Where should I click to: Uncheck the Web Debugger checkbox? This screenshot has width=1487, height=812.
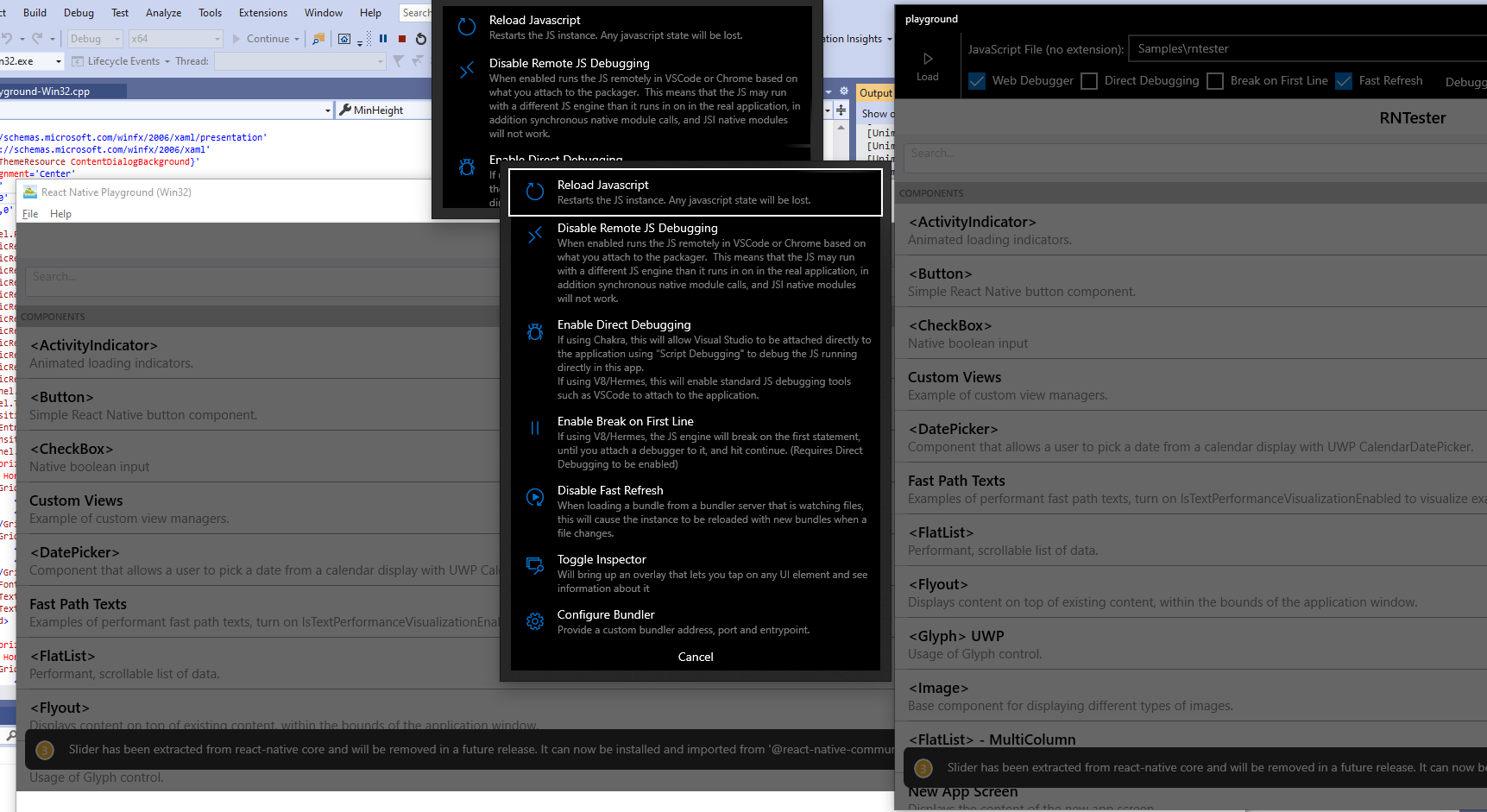(976, 80)
